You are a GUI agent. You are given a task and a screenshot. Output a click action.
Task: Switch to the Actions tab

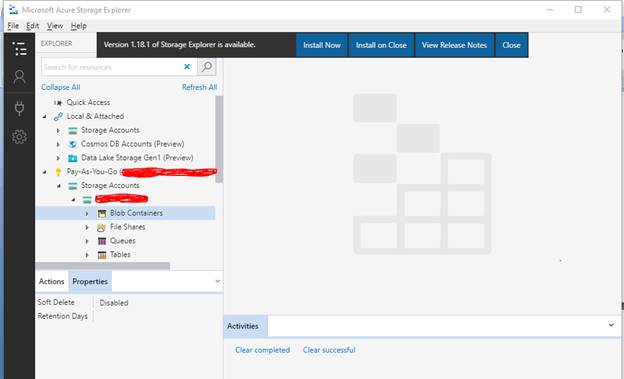click(51, 281)
